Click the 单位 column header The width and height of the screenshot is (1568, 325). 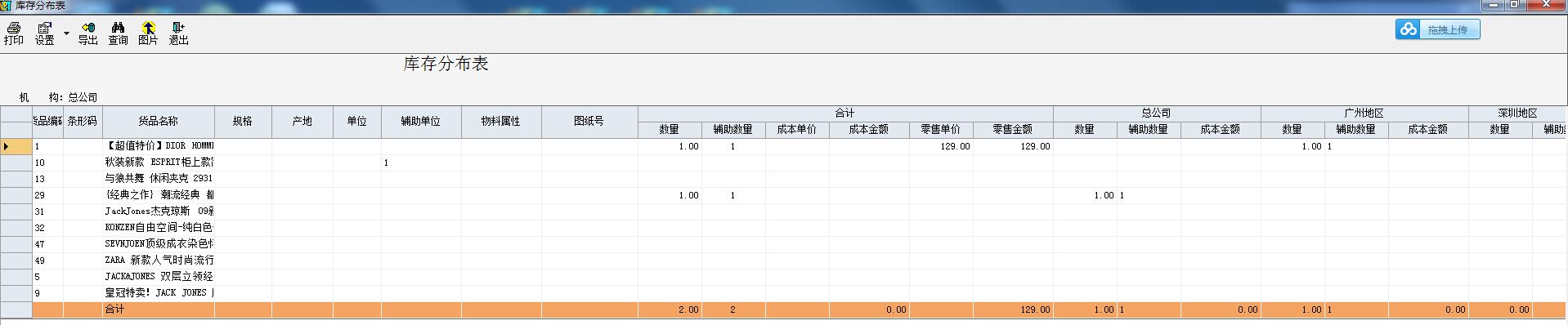coord(357,121)
